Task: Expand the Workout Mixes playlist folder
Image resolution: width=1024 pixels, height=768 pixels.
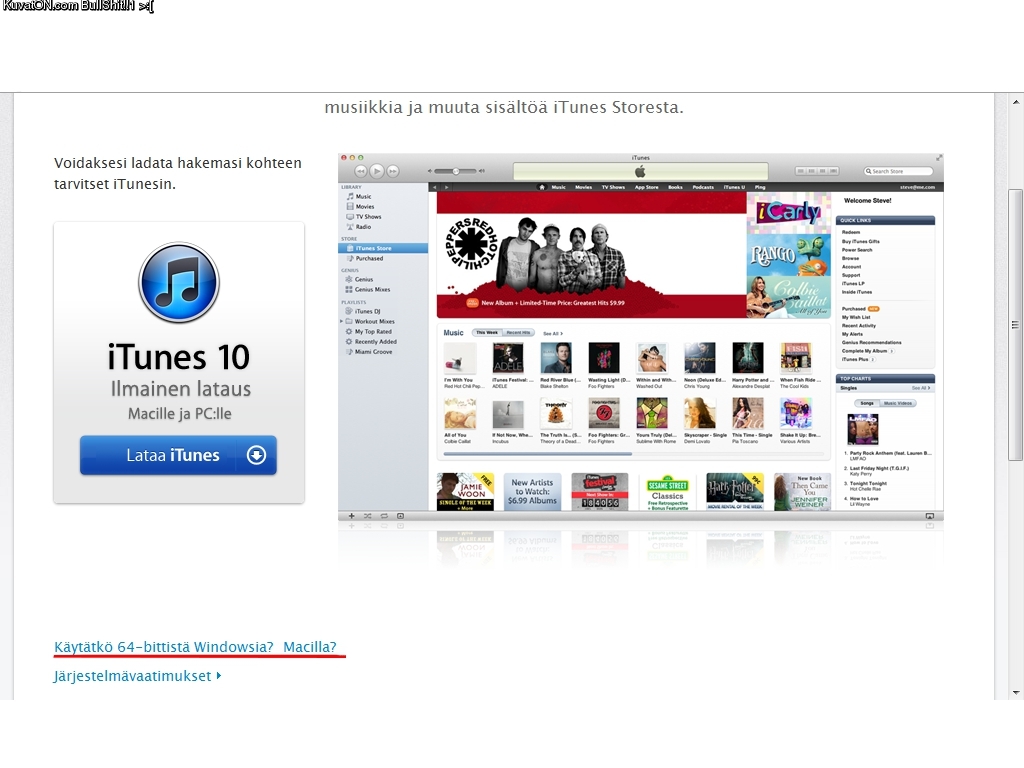Action: click(x=342, y=321)
